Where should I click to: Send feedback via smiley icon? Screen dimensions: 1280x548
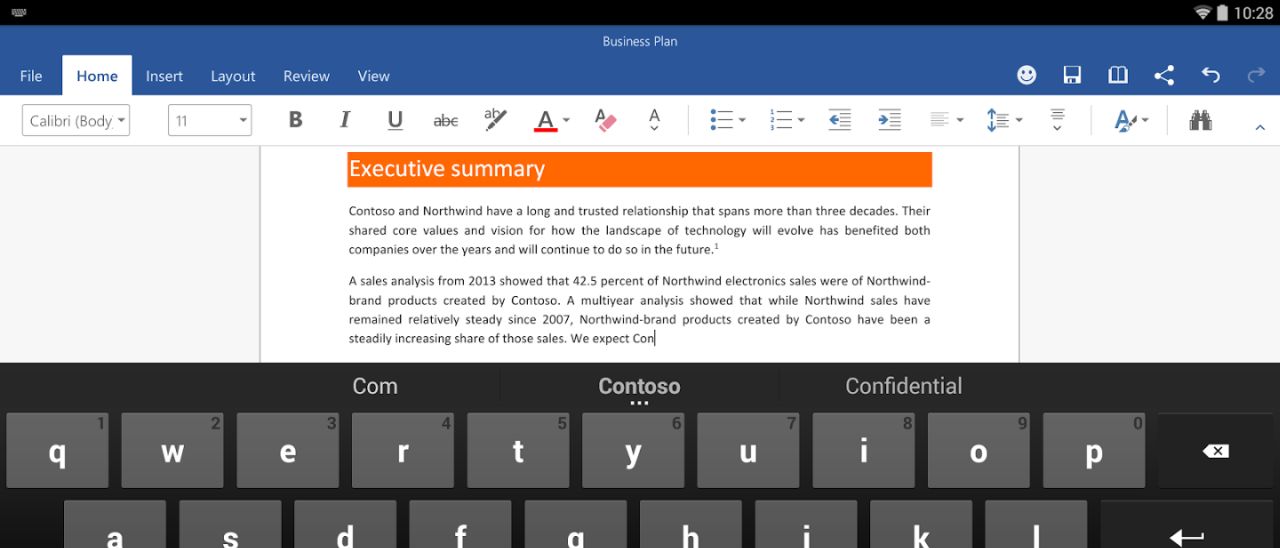[1026, 75]
